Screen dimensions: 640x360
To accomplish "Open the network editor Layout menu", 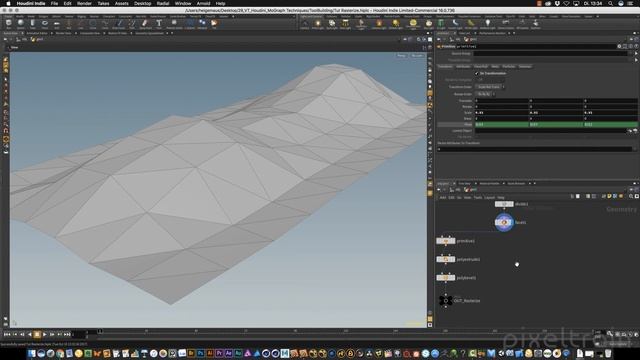I will point(489,198).
